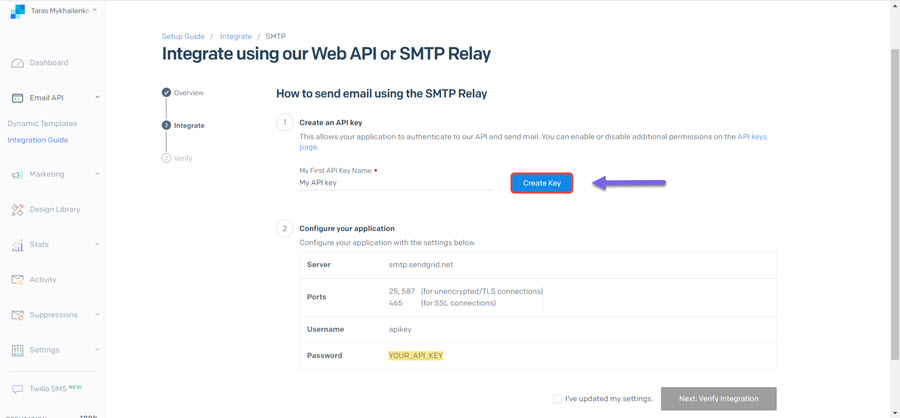Follow the Setup Guide breadcrumb link

(183, 36)
